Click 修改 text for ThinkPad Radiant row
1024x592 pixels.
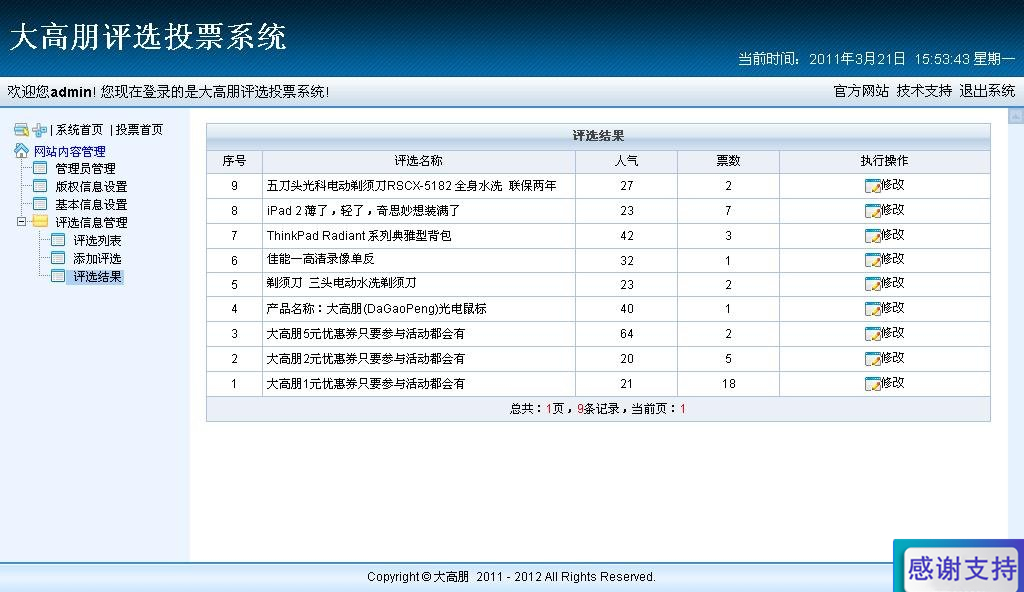[x=893, y=235]
